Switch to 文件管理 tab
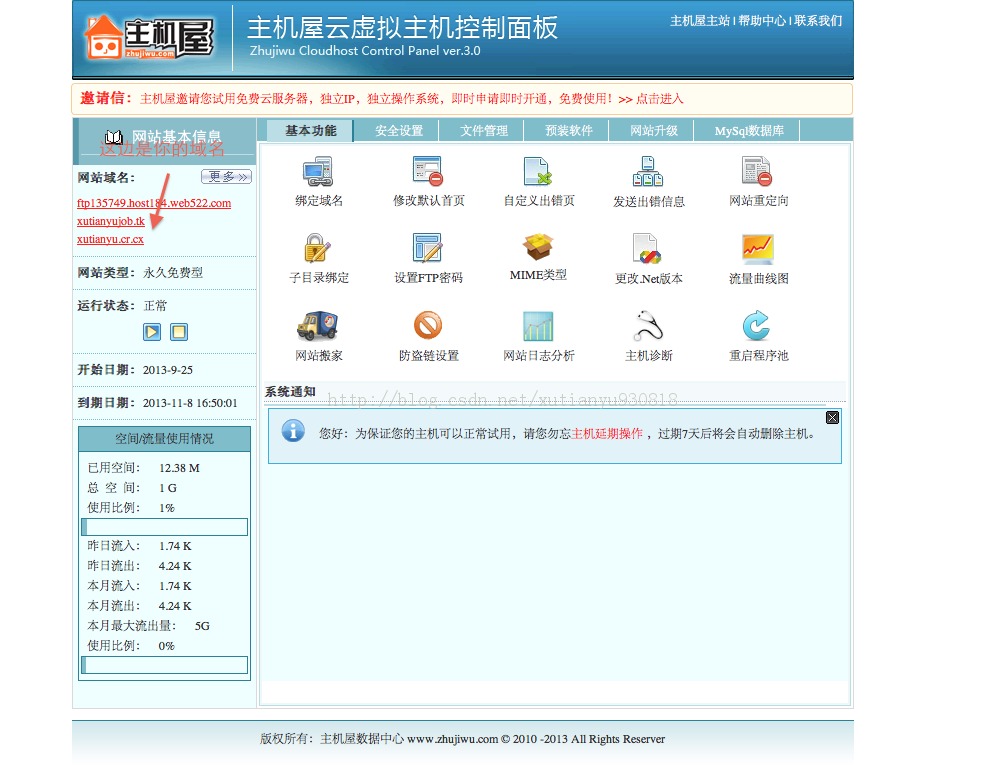The width and height of the screenshot is (988, 778). [x=483, y=130]
